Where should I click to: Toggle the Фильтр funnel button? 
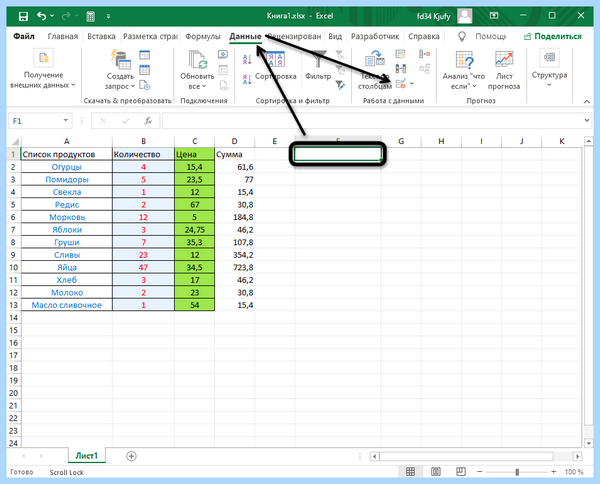tap(318, 66)
